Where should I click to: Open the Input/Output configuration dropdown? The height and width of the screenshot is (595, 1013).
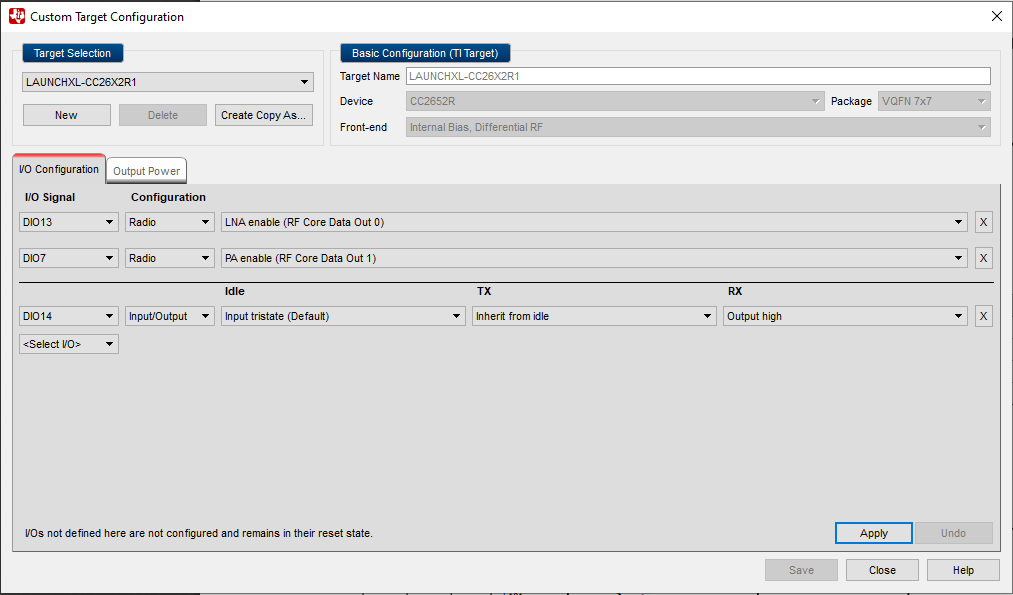click(x=170, y=317)
